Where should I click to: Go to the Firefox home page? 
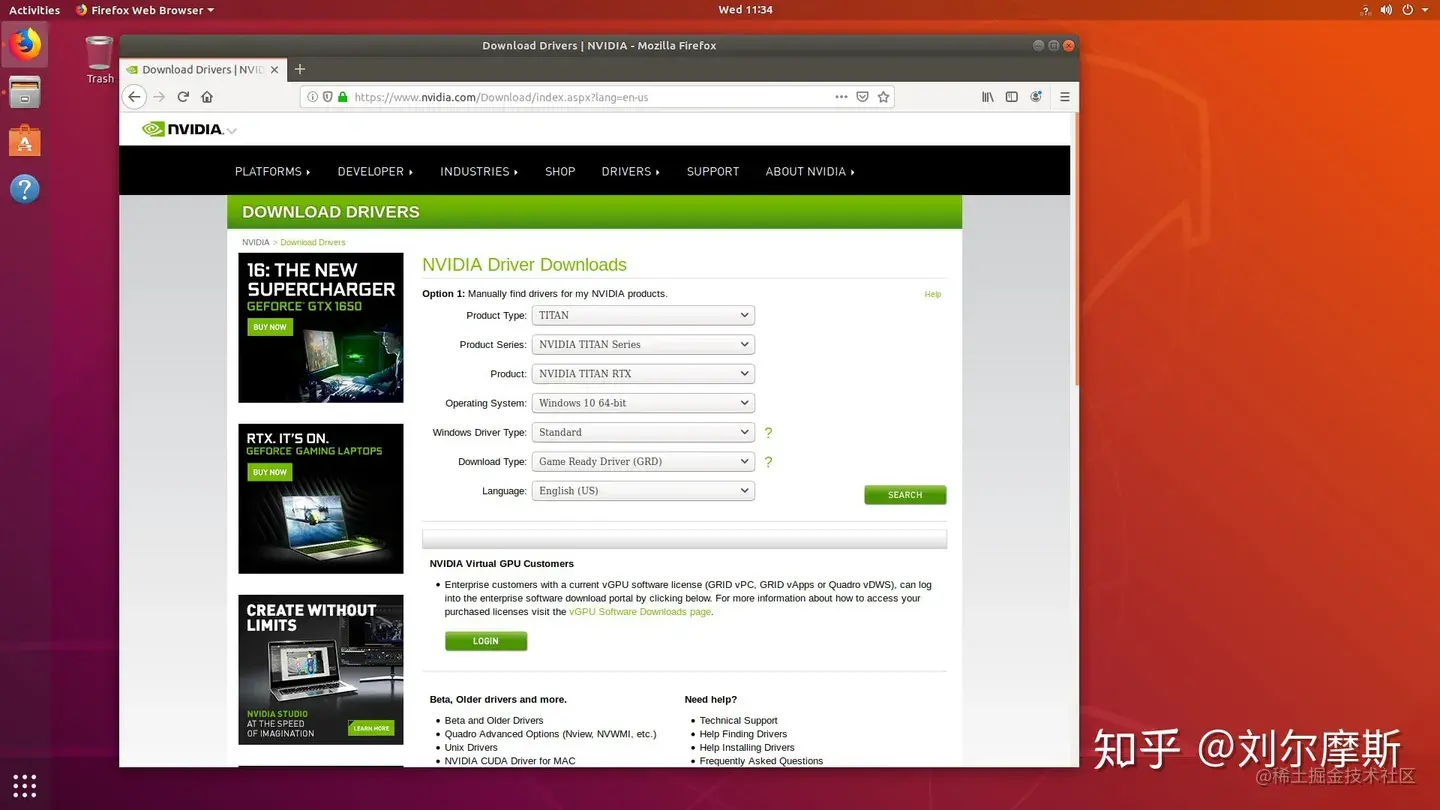point(207,97)
